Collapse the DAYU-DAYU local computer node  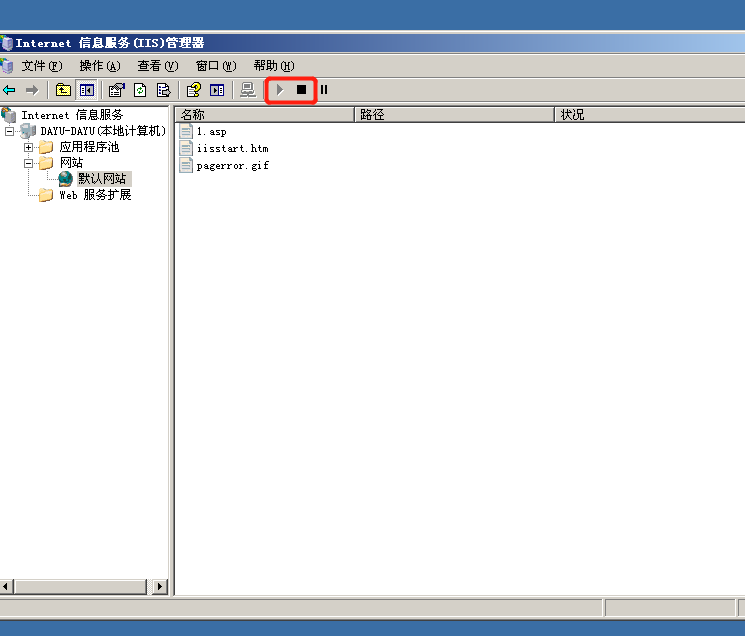coord(9,131)
